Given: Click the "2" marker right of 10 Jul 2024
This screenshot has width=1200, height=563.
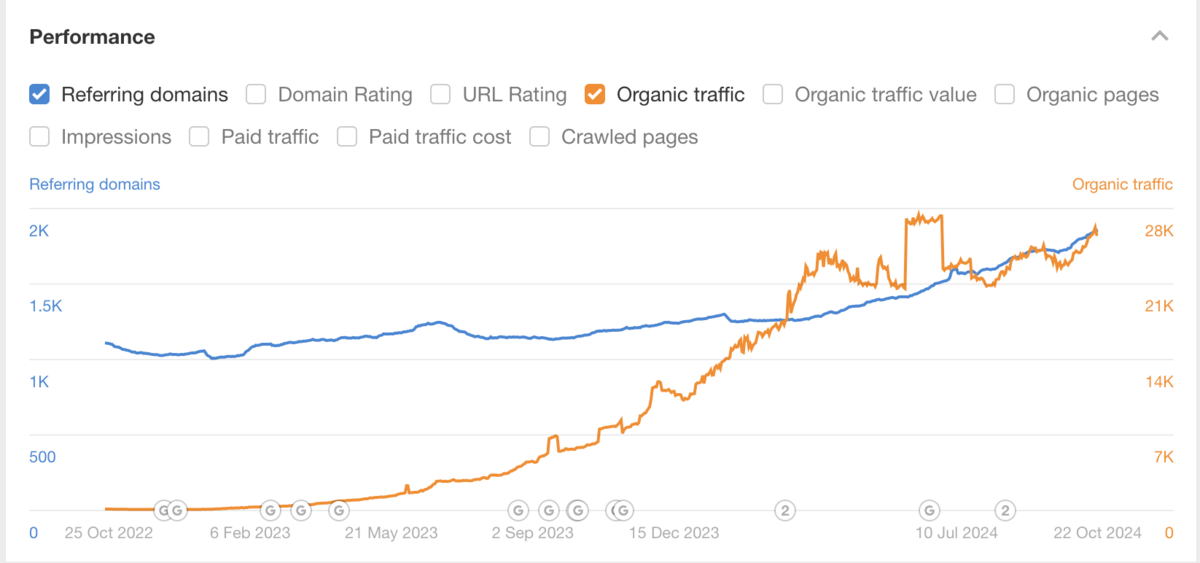Looking at the screenshot, I should 1006,510.
